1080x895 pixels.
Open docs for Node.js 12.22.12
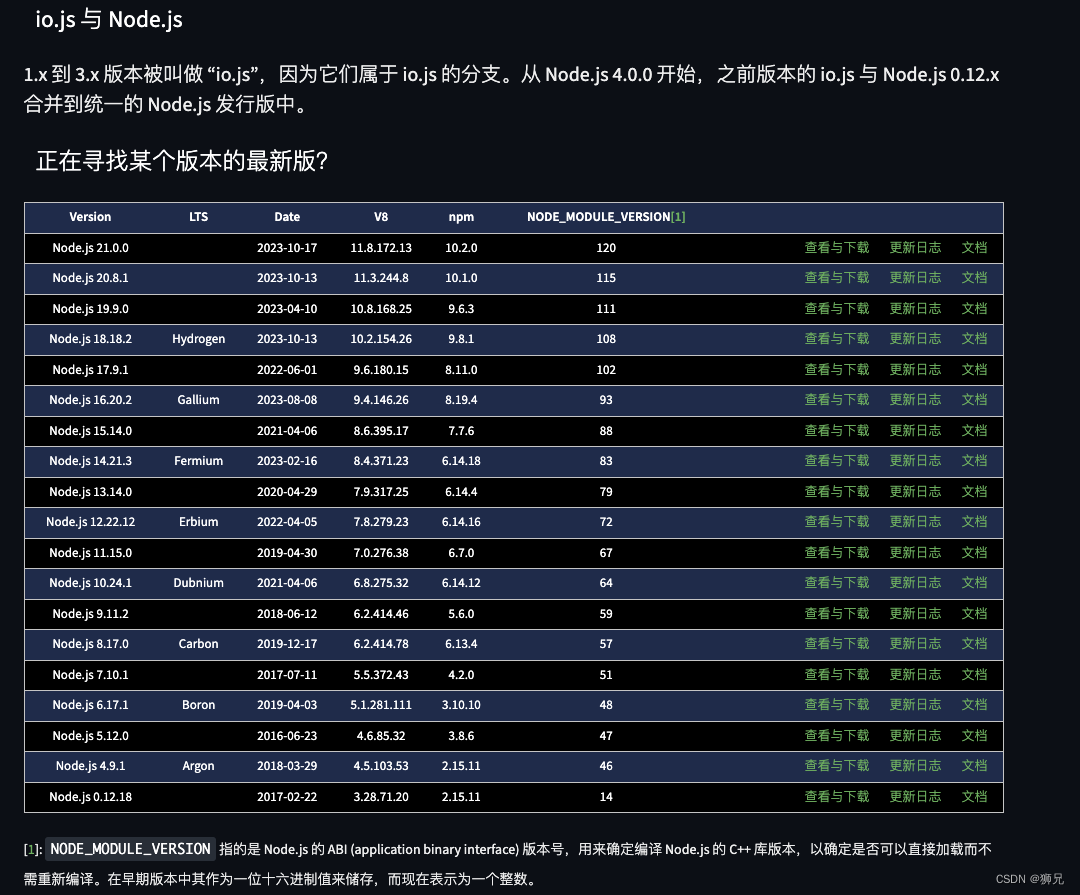coord(974,522)
